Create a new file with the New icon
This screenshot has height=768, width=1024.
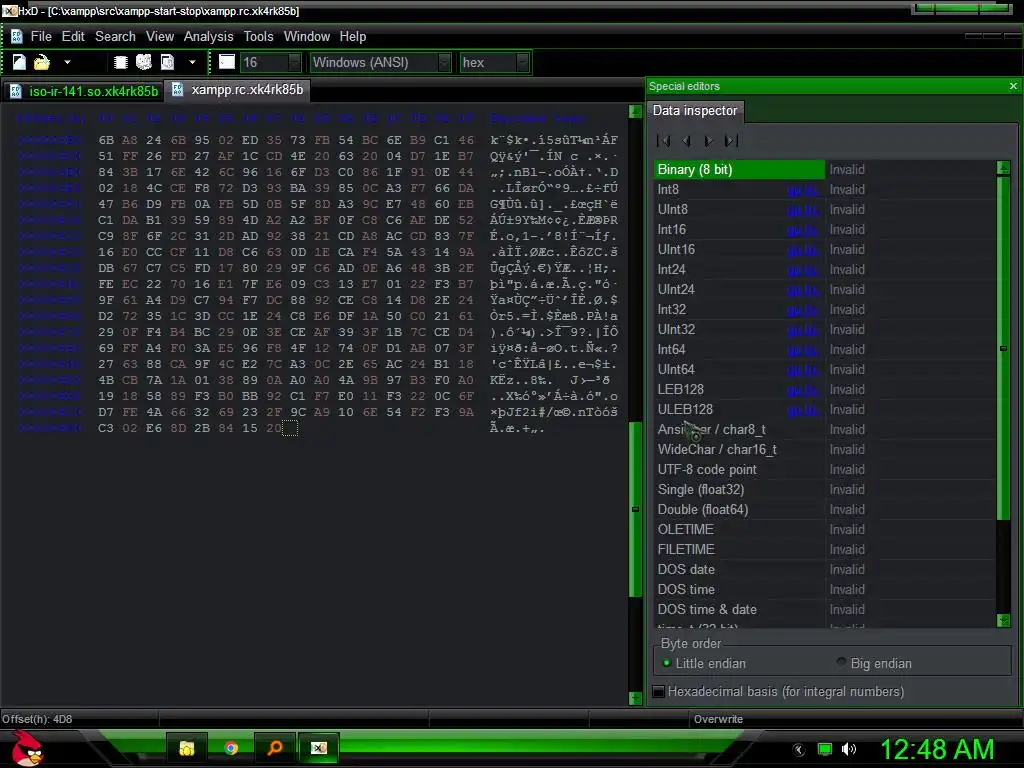[19, 62]
